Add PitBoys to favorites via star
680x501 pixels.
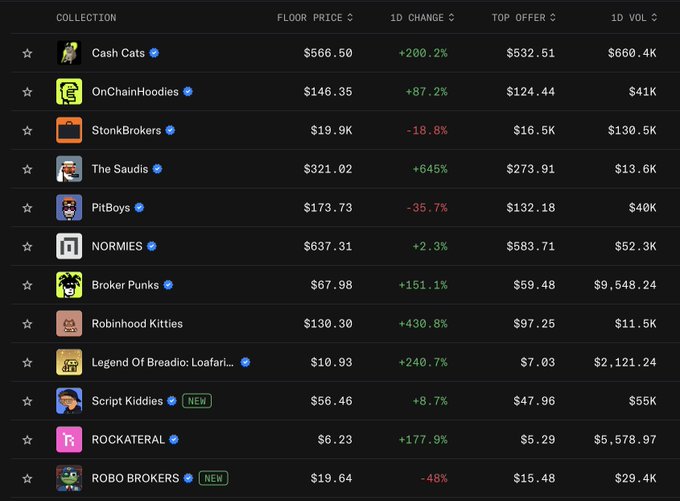click(27, 208)
